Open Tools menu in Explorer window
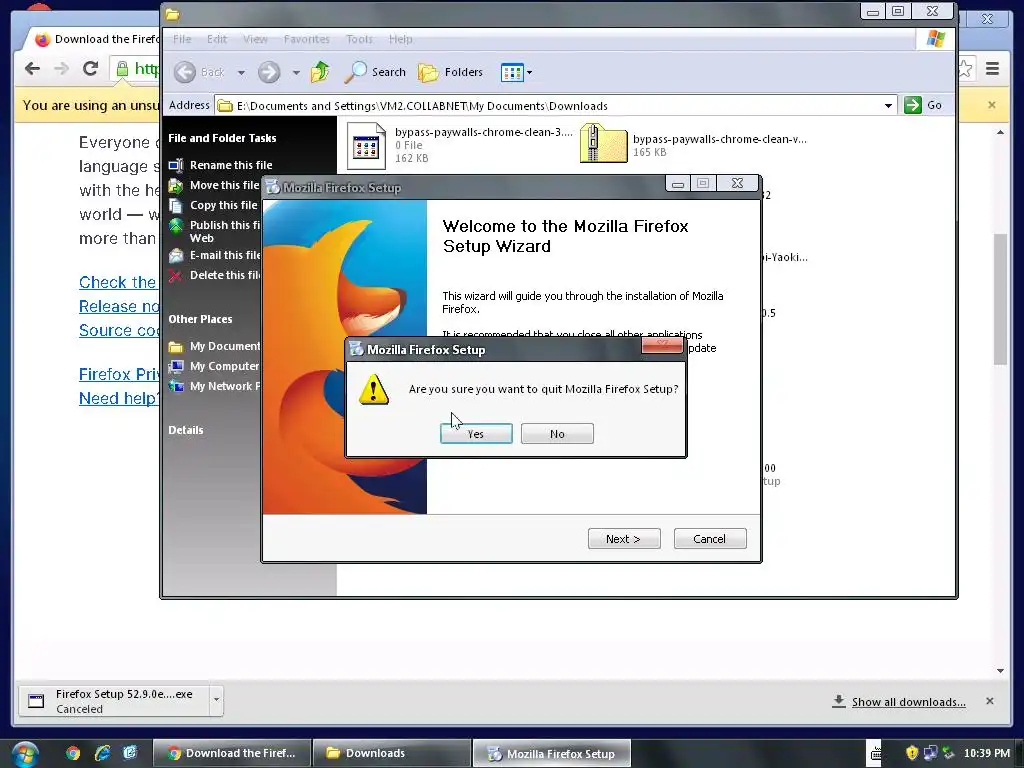This screenshot has width=1024, height=768. (x=359, y=39)
